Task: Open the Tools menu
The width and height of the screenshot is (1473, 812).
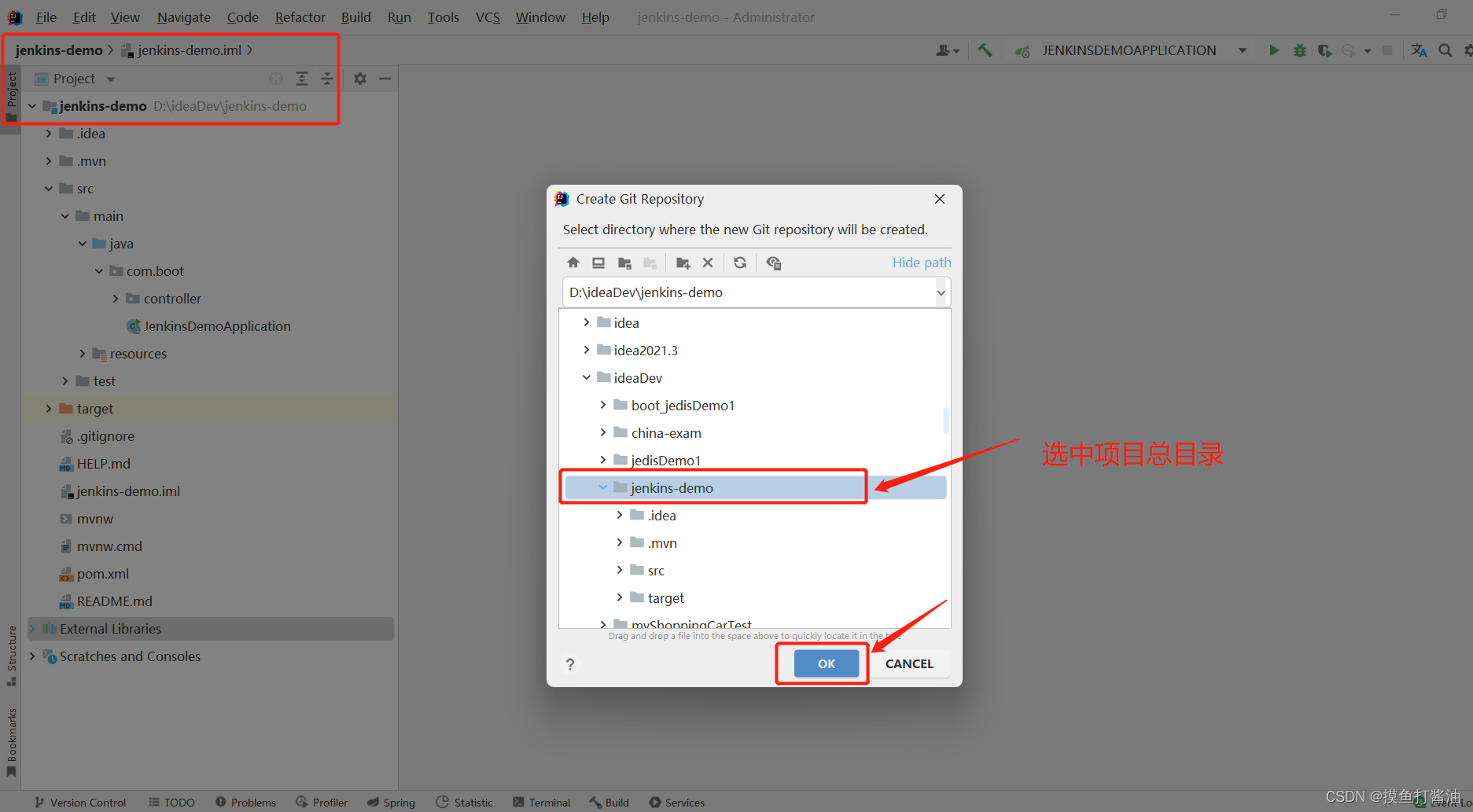Action: [443, 17]
